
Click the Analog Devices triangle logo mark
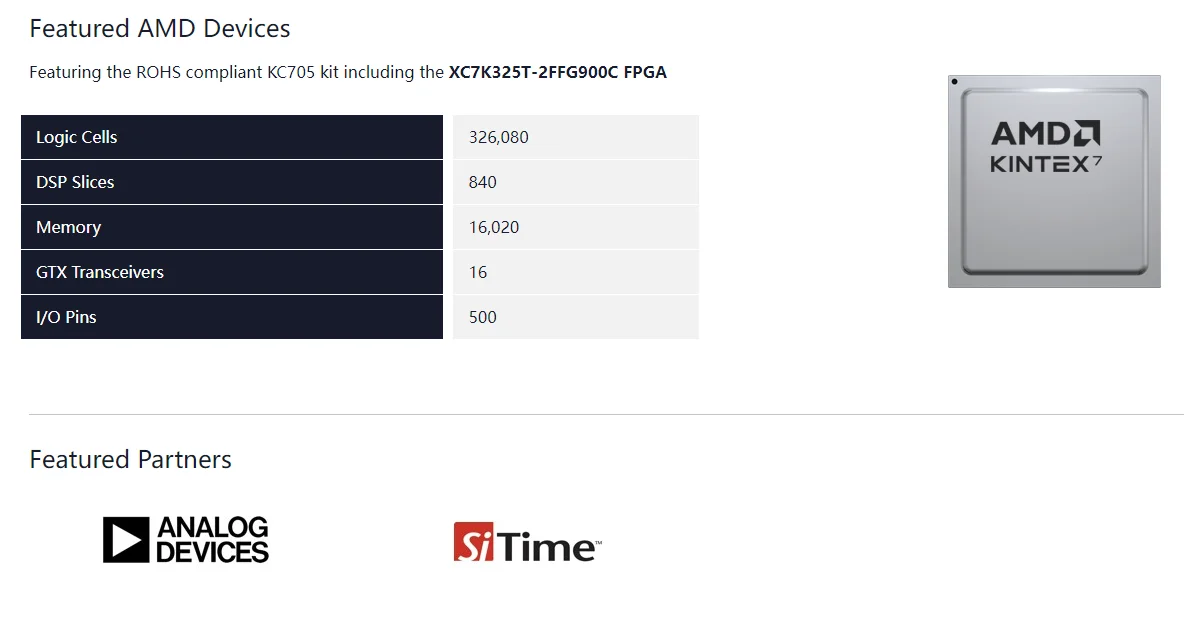126,540
